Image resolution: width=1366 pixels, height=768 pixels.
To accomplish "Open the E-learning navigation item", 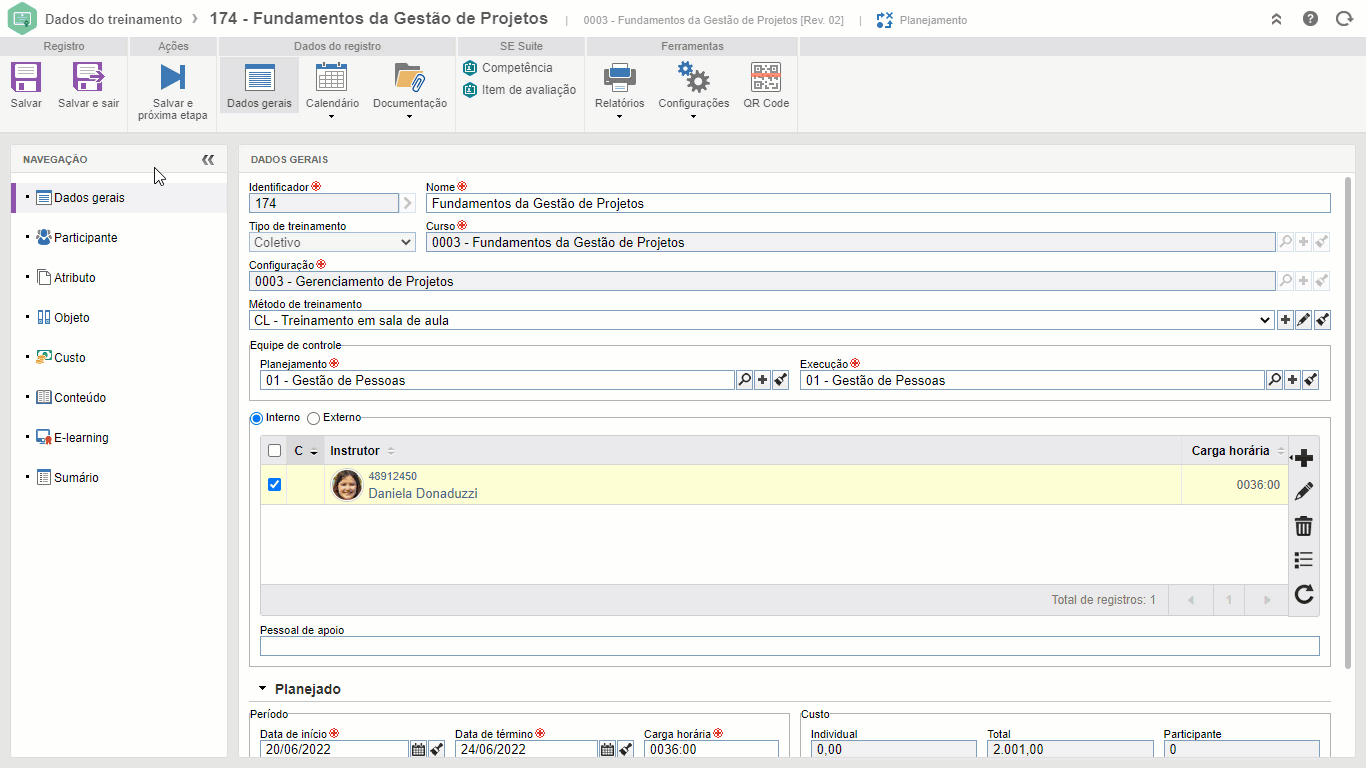I will click(81, 438).
